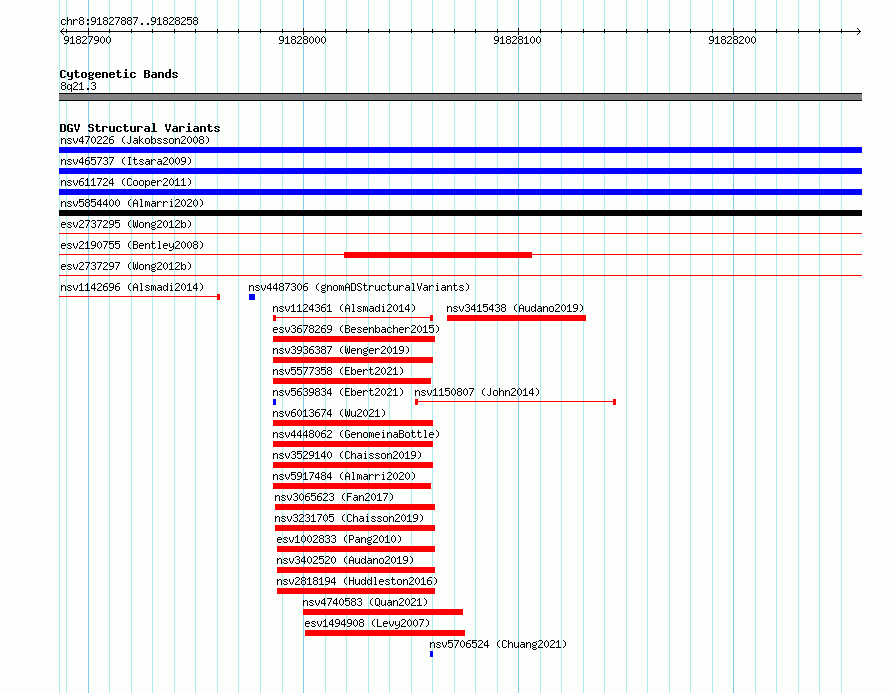Select nsv4487306 (gnomADStructuralVariants) label
890x693 pixels.
[x=359, y=287]
